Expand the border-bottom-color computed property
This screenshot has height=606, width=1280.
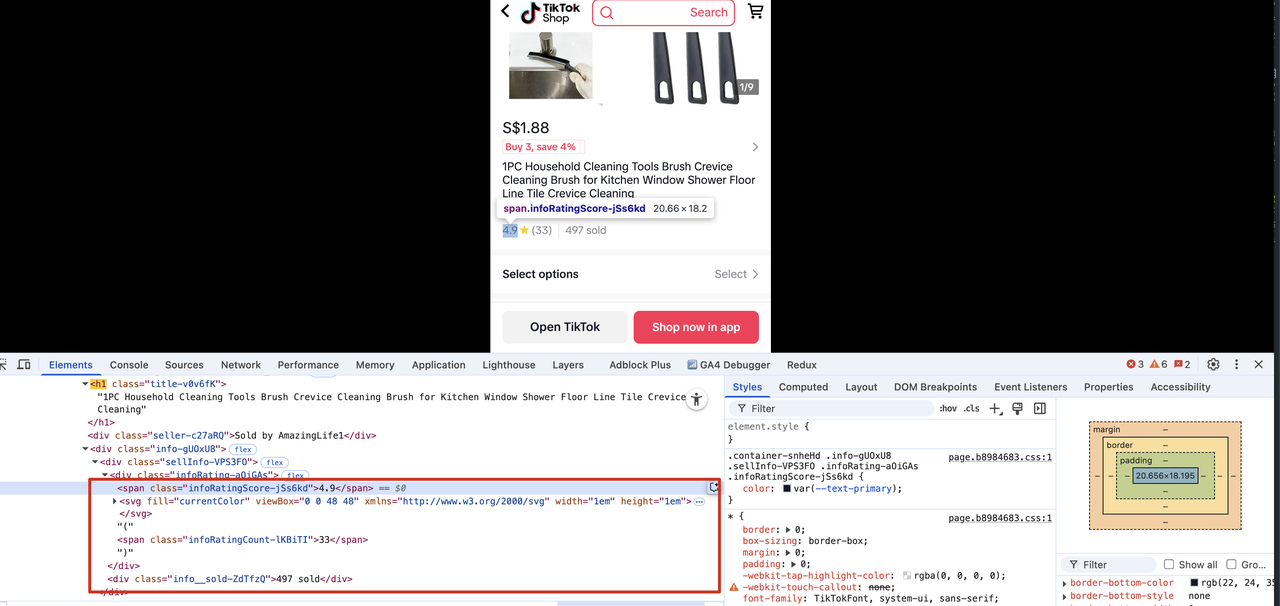(x=1064, y=583)
